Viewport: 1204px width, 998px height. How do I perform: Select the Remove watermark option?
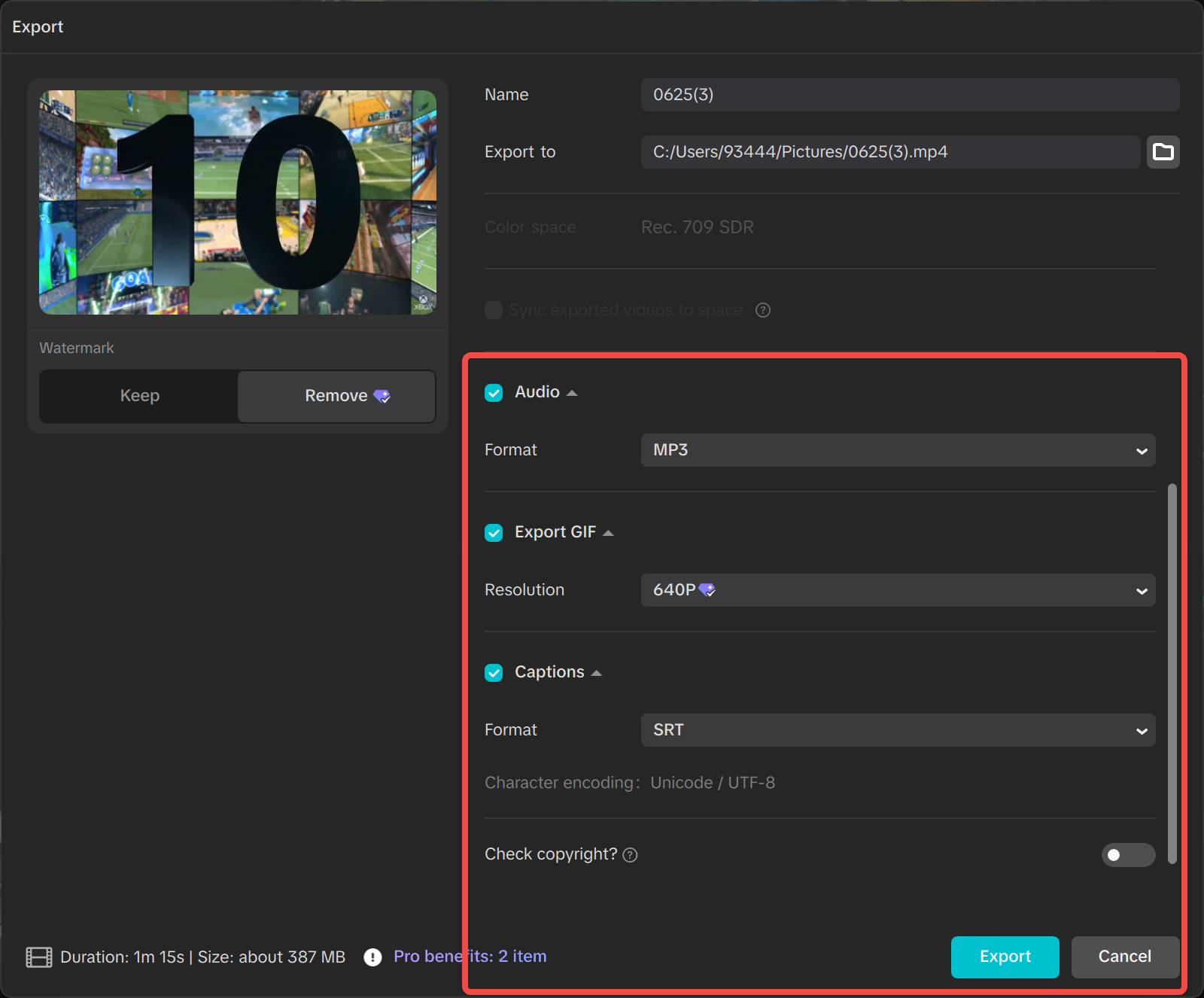point(336,396)
